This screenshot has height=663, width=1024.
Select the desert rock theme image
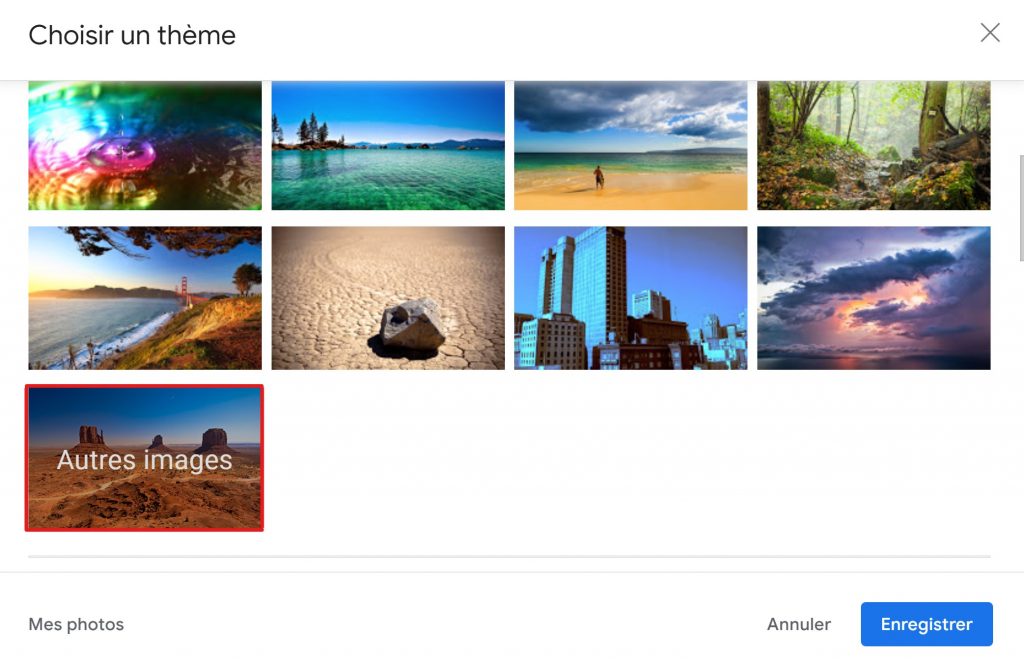click(x=388, y=298)
